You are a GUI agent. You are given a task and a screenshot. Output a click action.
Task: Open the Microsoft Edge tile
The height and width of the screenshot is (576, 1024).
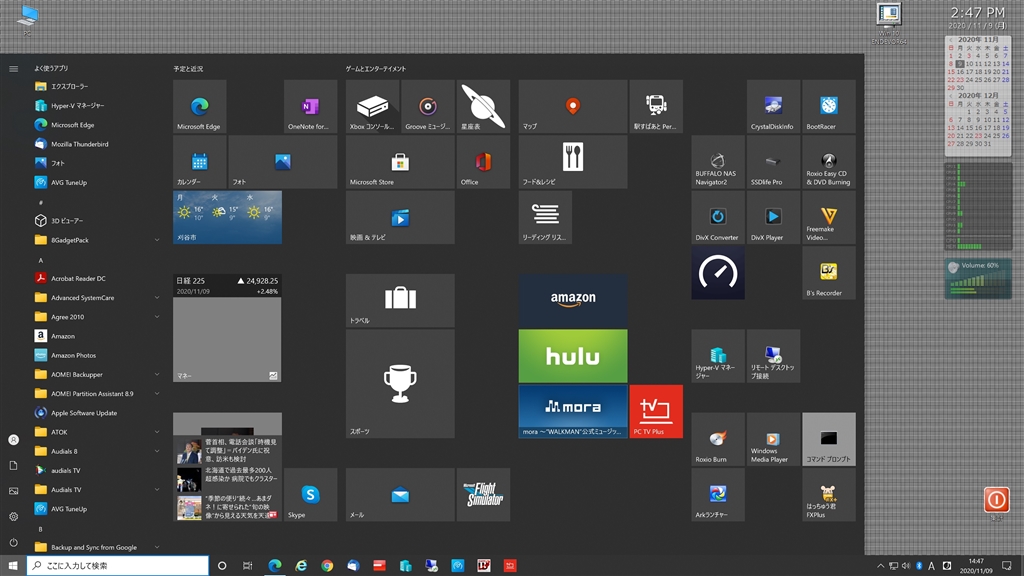[x=200, y=106]
